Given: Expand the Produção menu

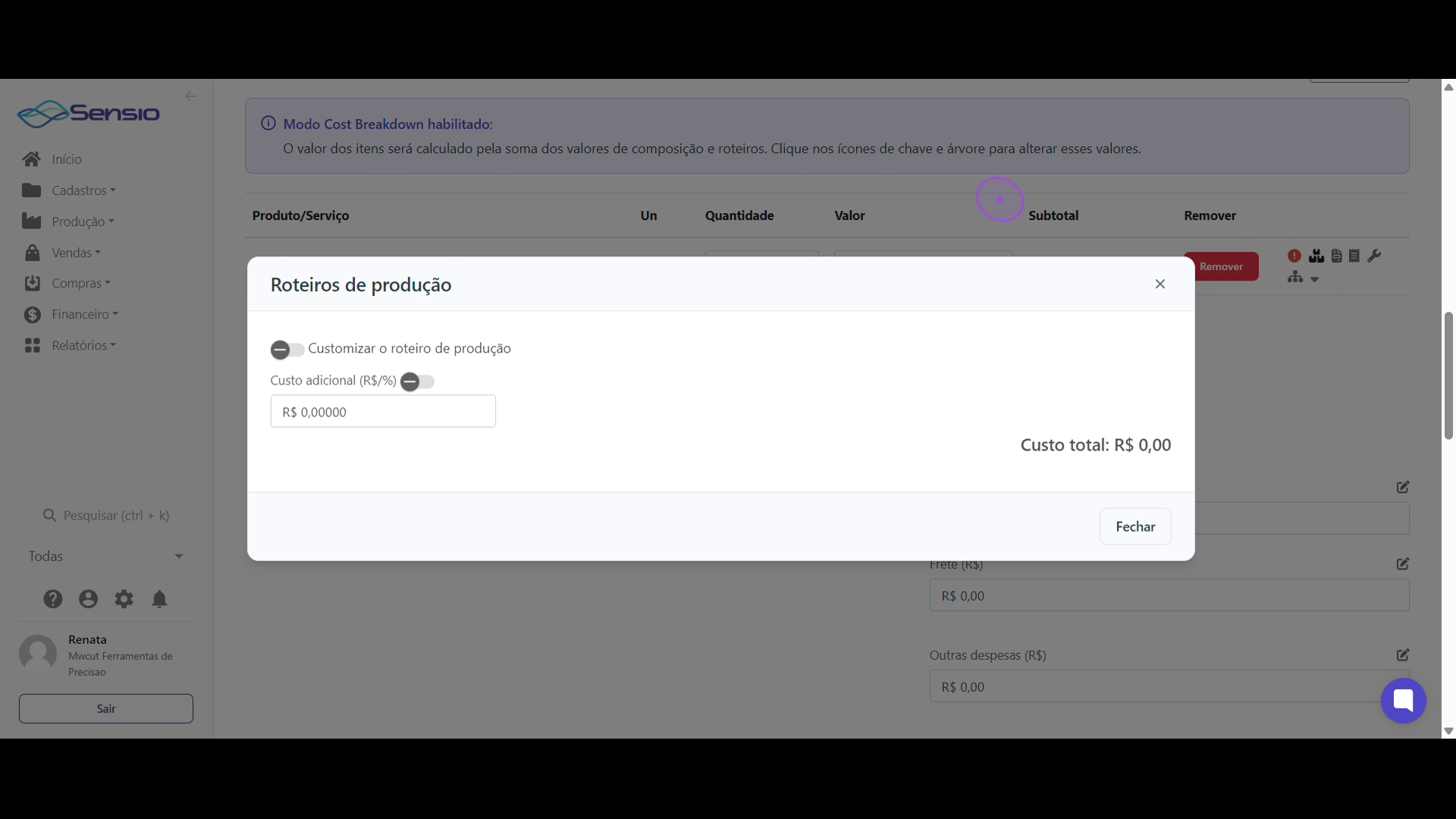Looking at the screenshot, I should [83, 221].
